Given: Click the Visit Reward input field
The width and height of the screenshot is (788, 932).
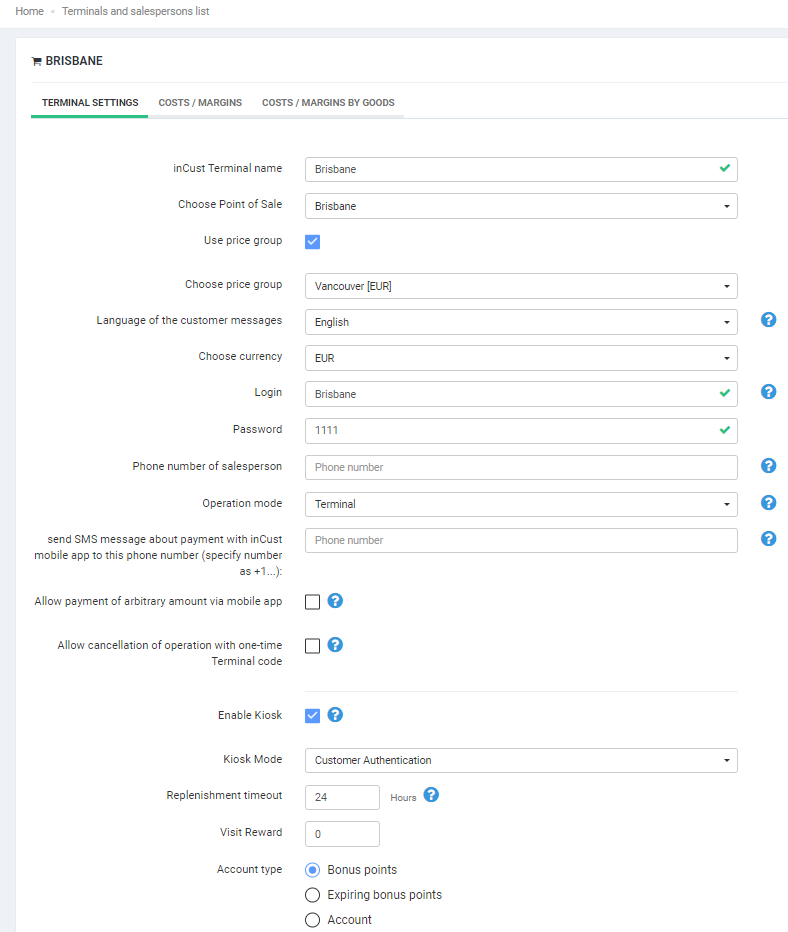Looking at the screenshot, I should click(x=342, y=834).
